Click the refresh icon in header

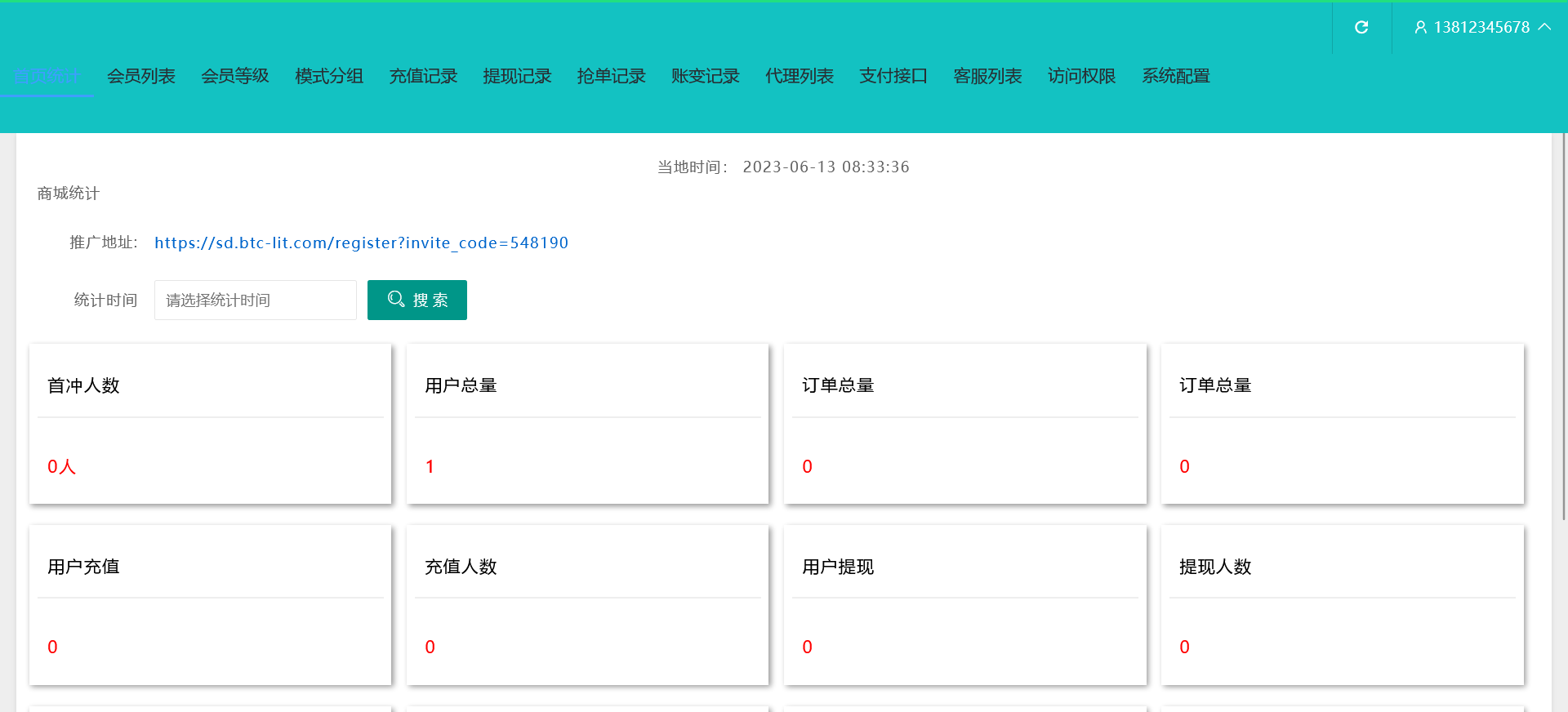1361,28
